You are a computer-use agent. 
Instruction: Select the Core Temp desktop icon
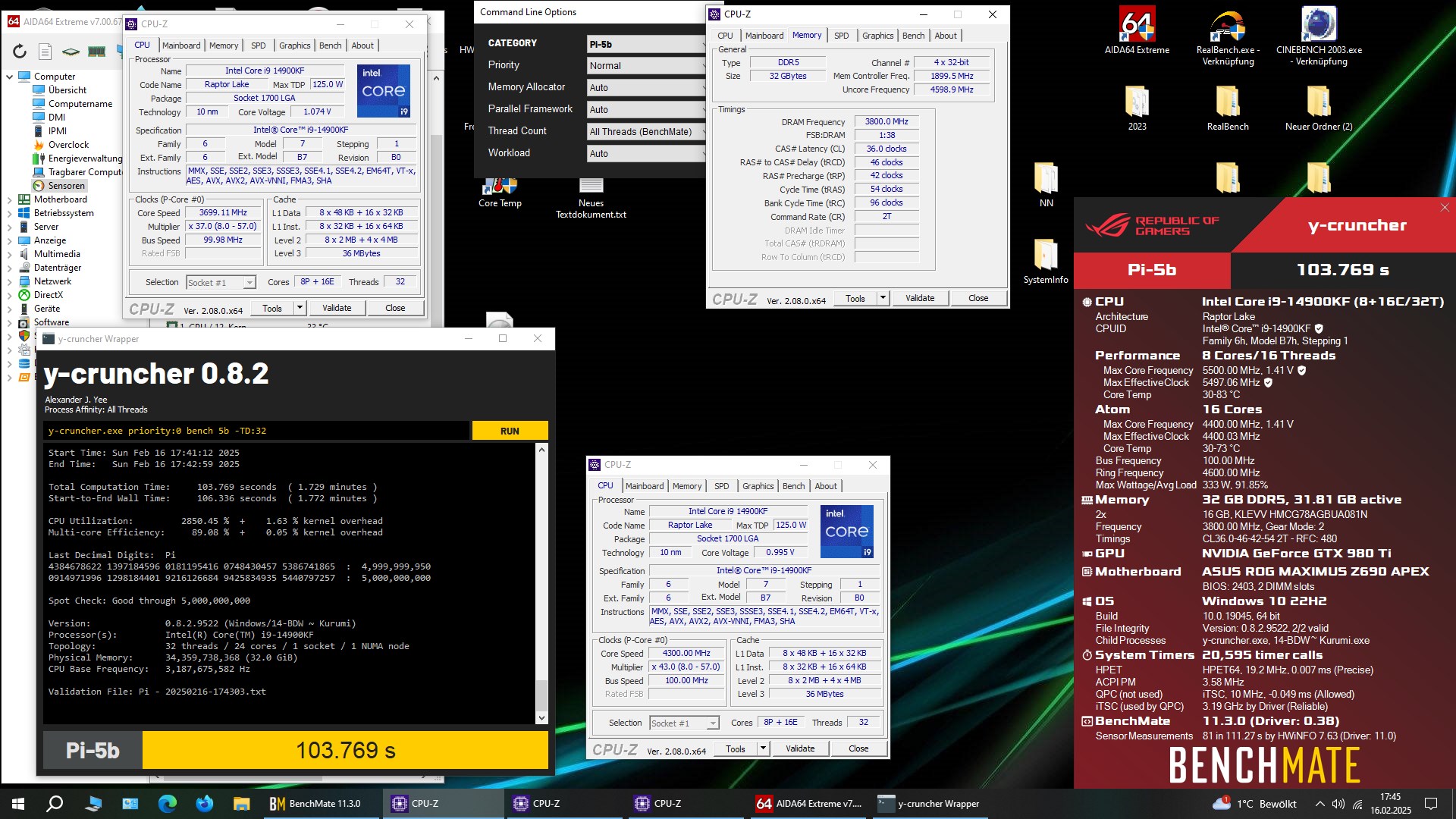500,193
